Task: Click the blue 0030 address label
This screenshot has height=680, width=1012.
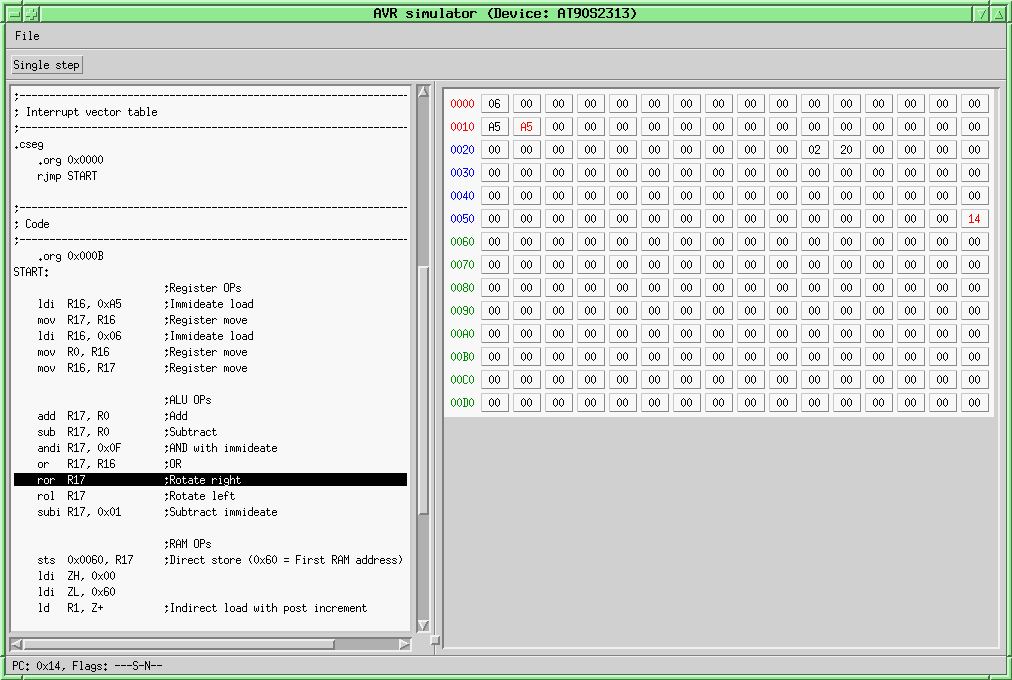Action: click(x=462, y=173)
